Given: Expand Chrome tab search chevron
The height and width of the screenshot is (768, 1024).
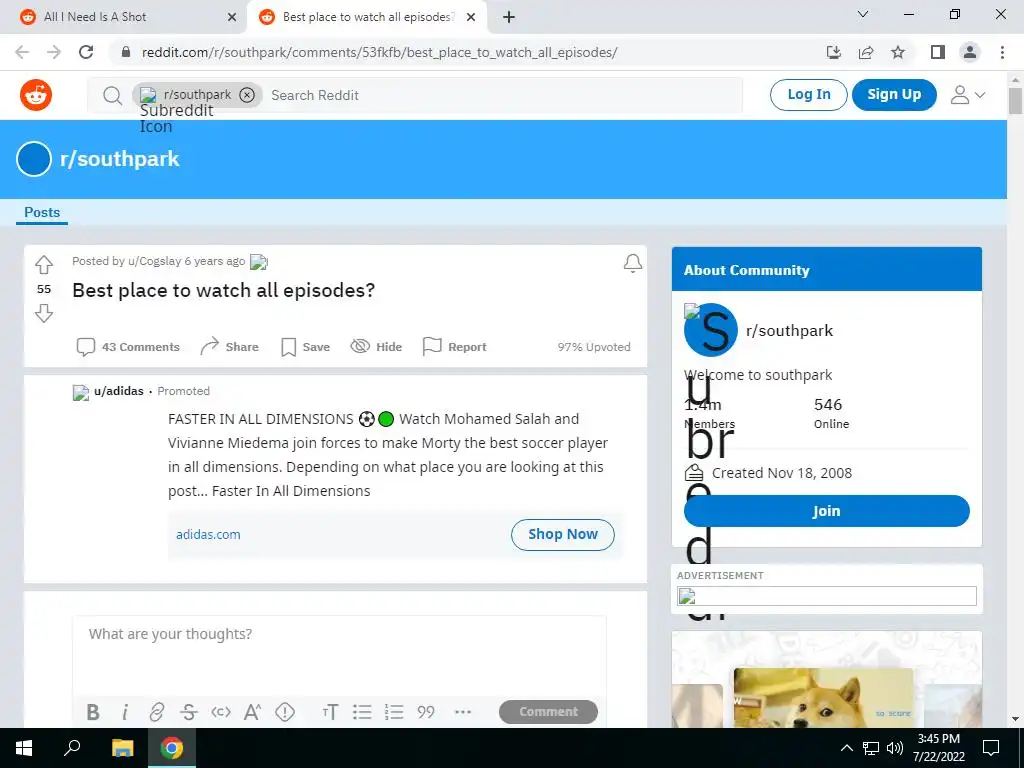Looking at the screenshot, I should point(862,14).
